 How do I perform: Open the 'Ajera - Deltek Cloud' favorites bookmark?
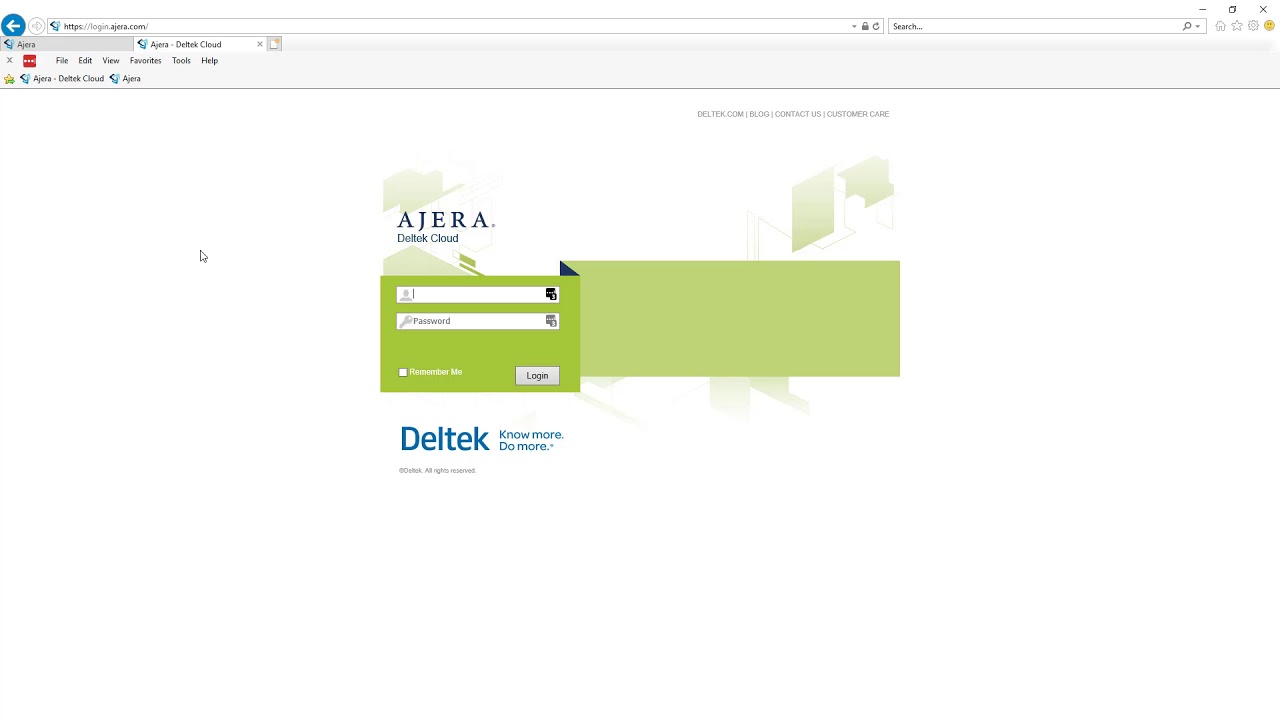pos(62,79)
